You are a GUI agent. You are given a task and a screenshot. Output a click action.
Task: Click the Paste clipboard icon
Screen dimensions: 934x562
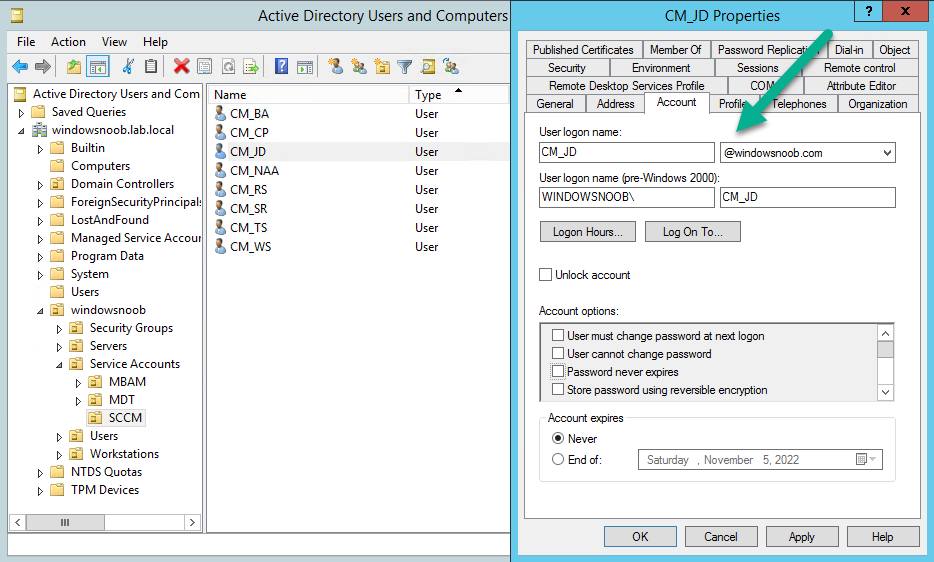tap(151, 66)
